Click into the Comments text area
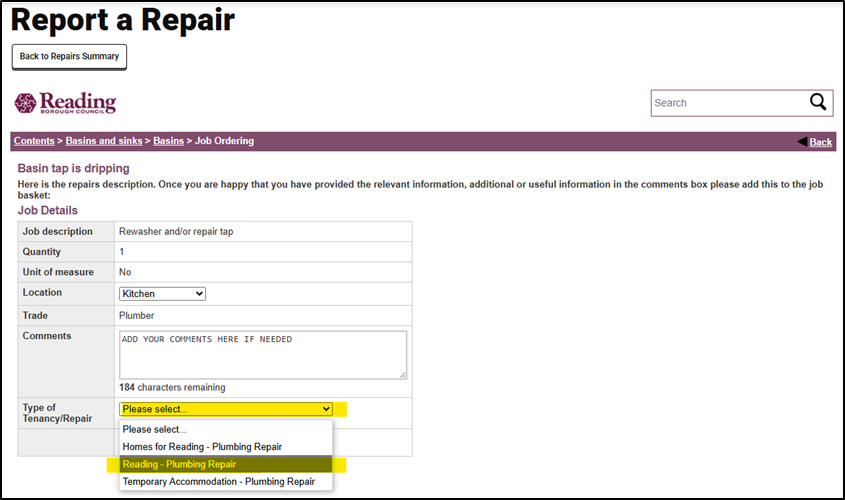The image size is (845, 500). tap(263, 355)
